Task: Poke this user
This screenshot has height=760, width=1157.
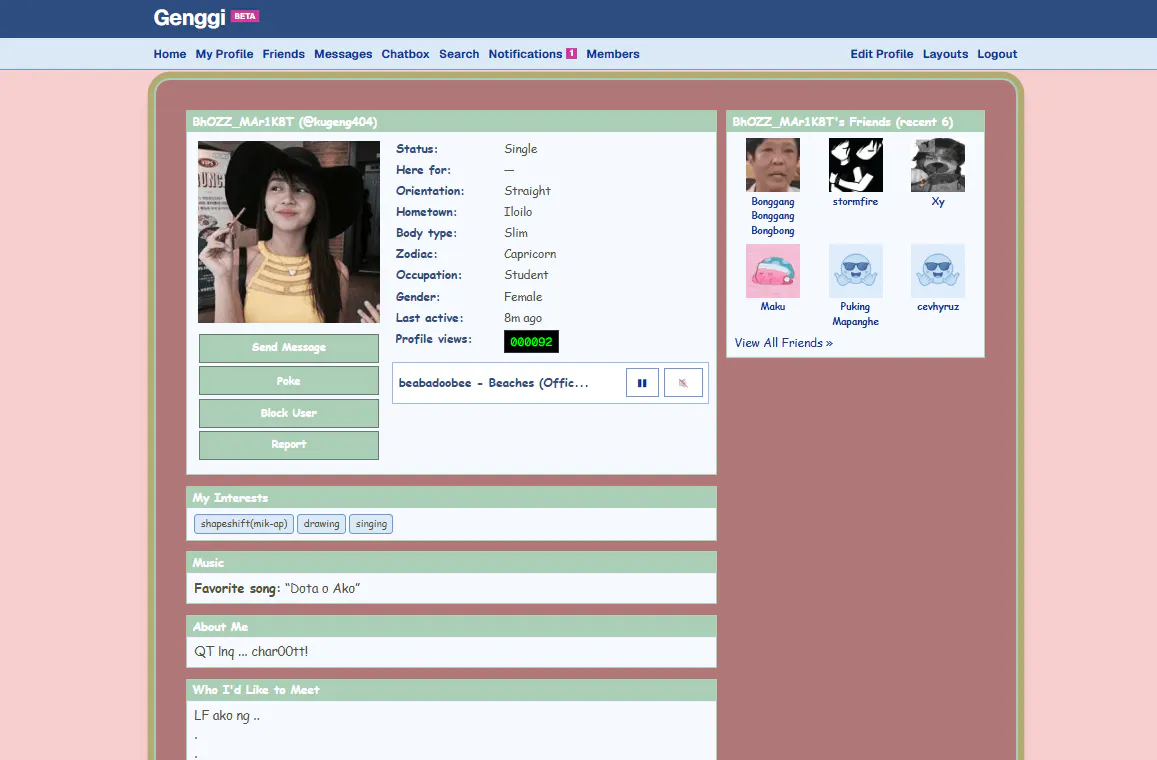Action: 289,381
